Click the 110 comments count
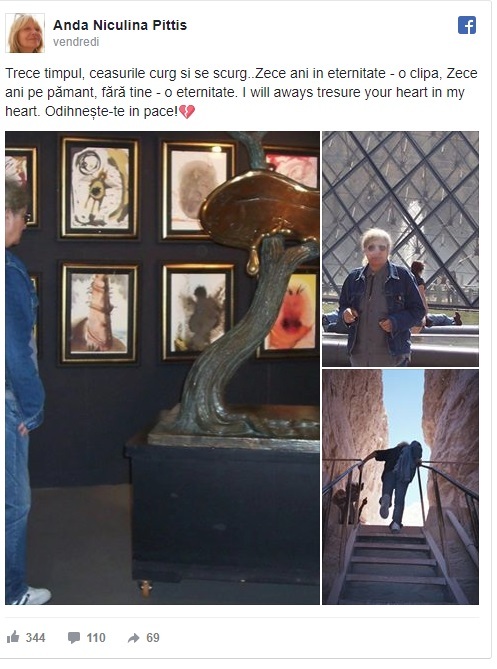The width and height of the screenshot is (497, 669). [96, 637]
